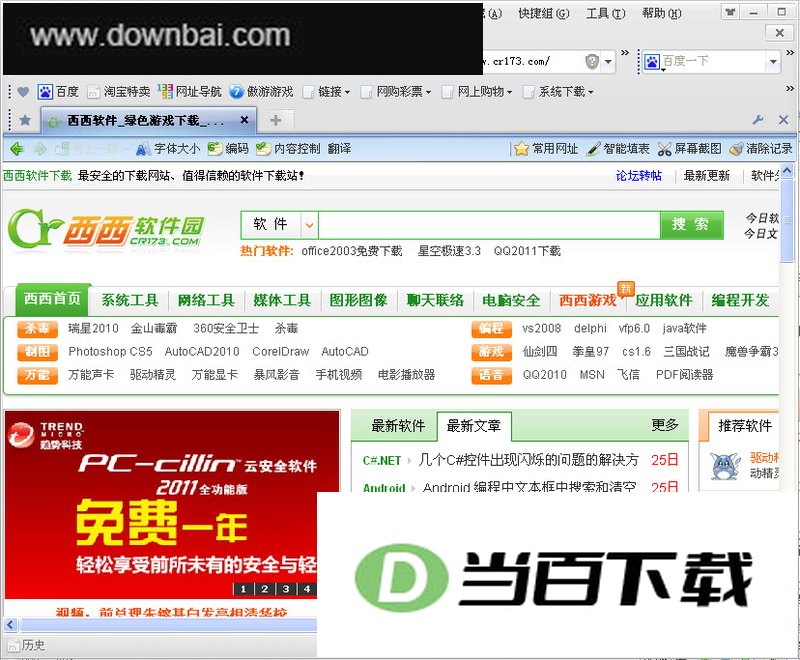This screenshot has width=800, height=660.
Task: Open 常用网址 star shortcut
Action: pos(546,148)
